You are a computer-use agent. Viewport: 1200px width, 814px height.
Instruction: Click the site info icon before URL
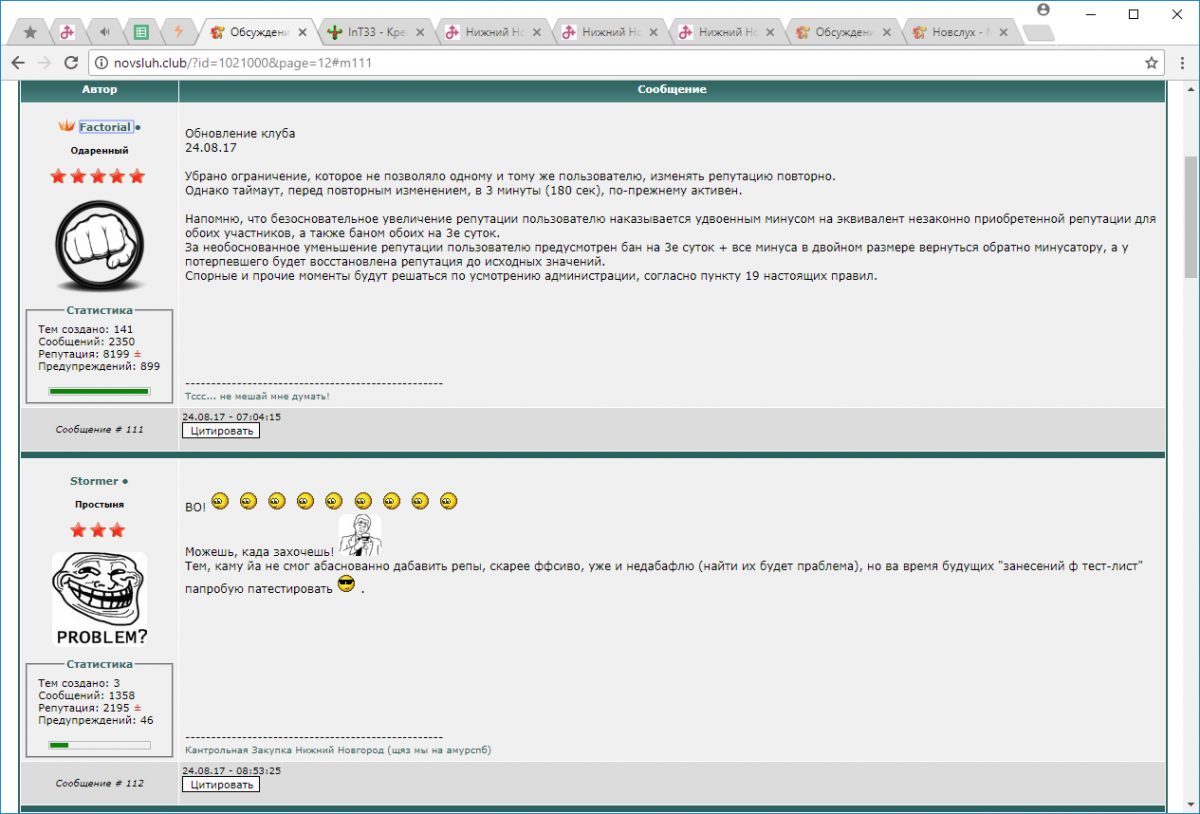(x=101, y=62)
